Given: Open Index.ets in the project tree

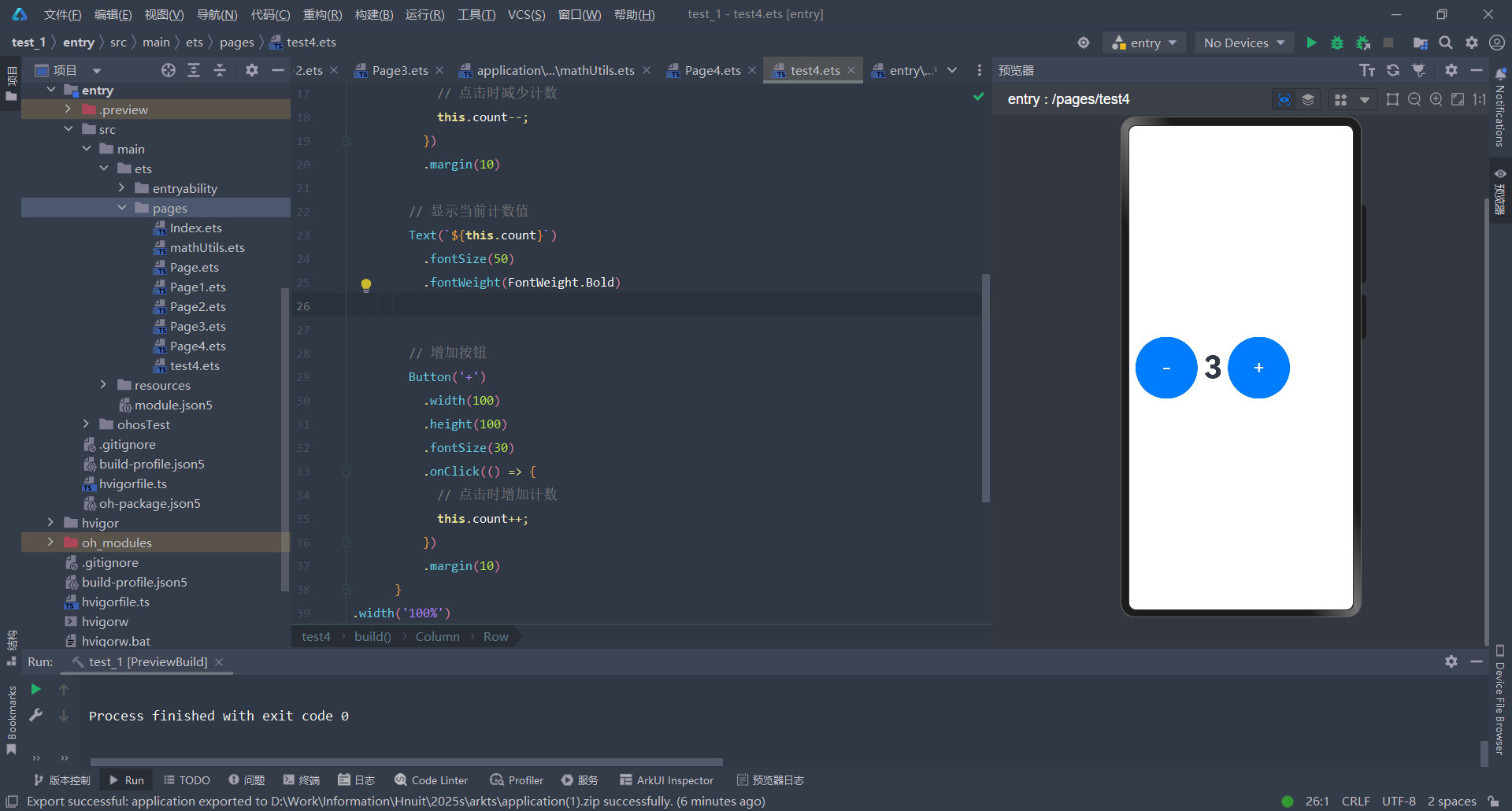Looking at the screenshot, I should tap(195, 228).
